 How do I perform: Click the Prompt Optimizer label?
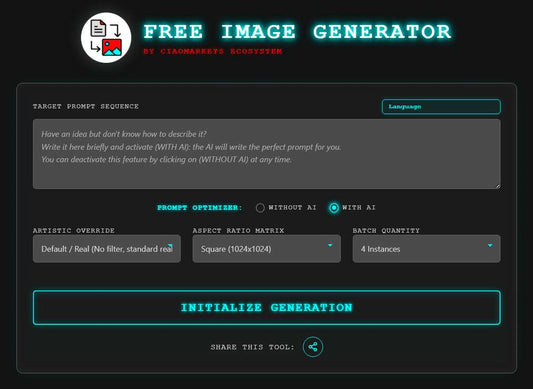[x=200, y=208]
